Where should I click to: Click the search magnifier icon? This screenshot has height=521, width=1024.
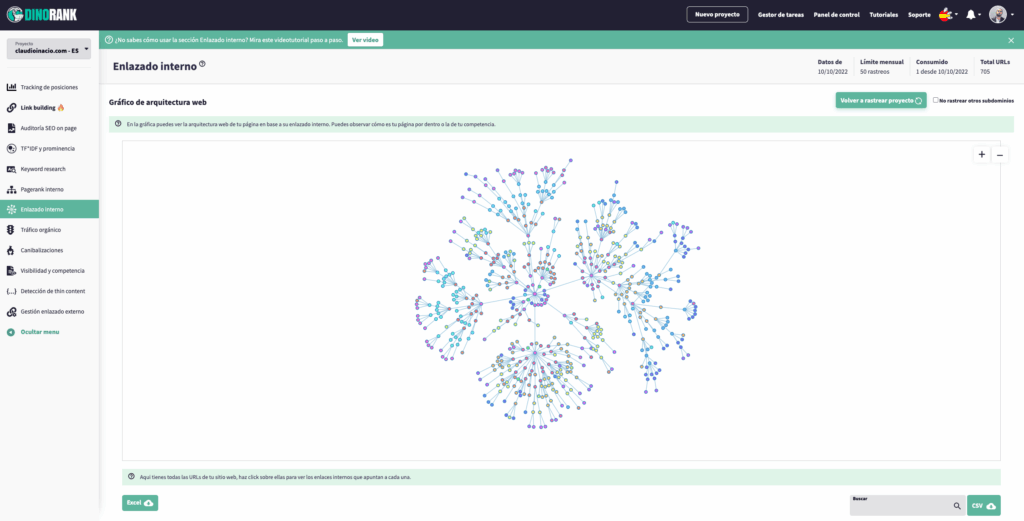(x=957, y=506)
